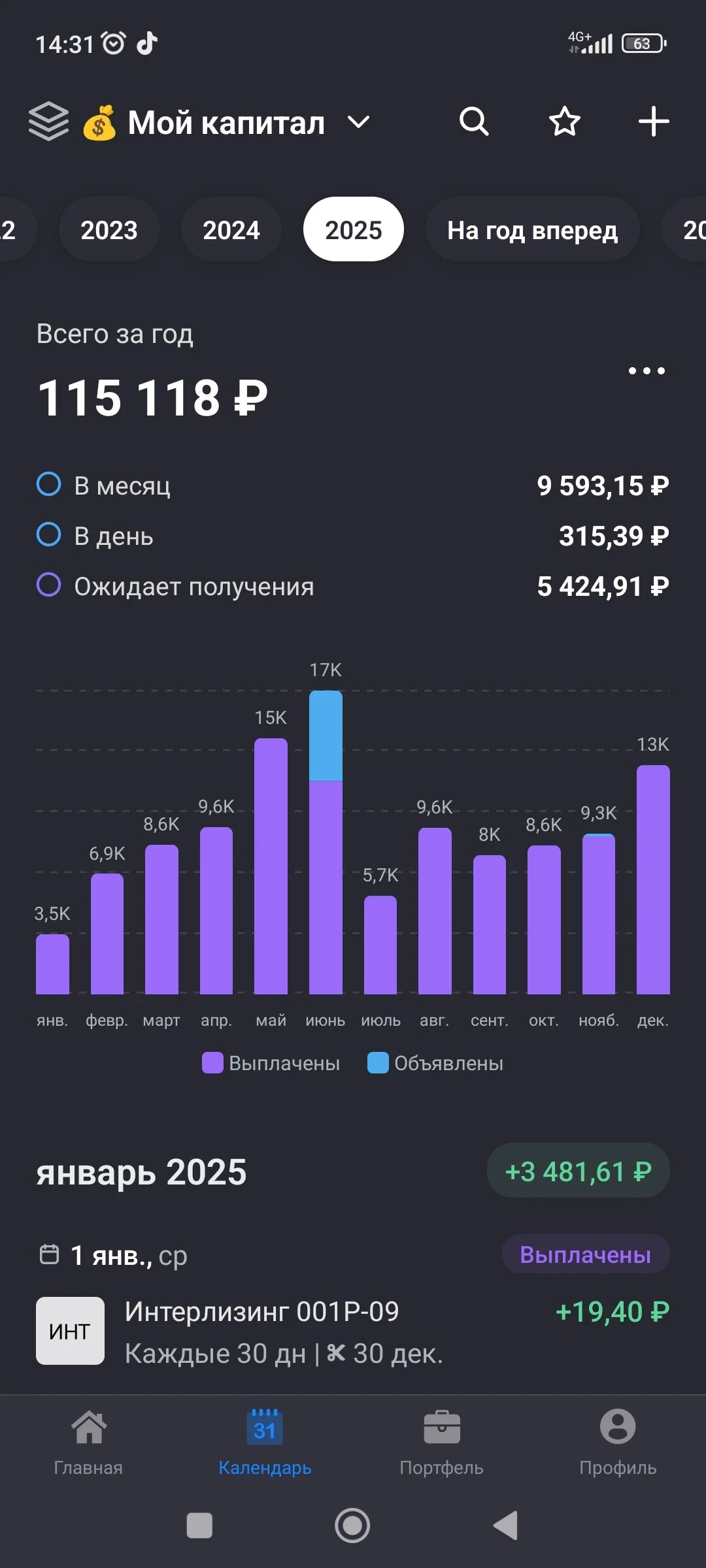Expand the Мой капитал portfolio dropdown
Viewport: 706px width, 1568px height.
[358, 122]
